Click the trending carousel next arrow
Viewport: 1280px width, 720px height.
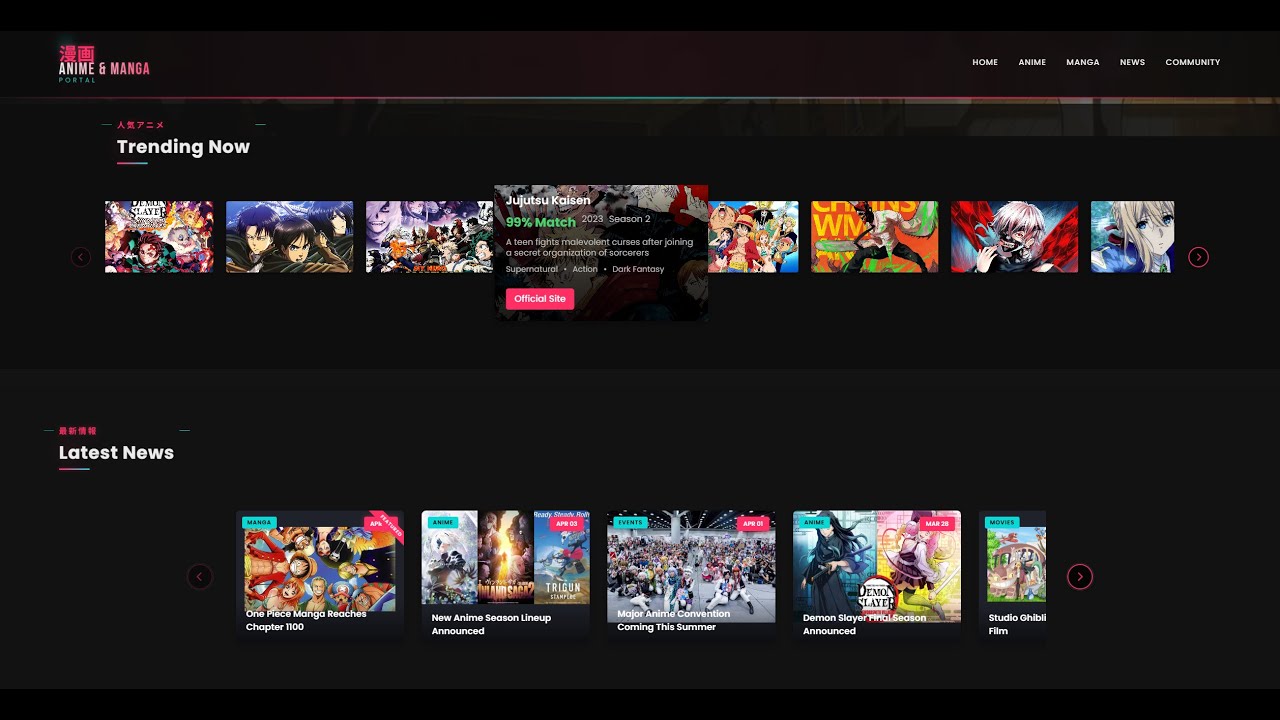(x=1198, y=257)
